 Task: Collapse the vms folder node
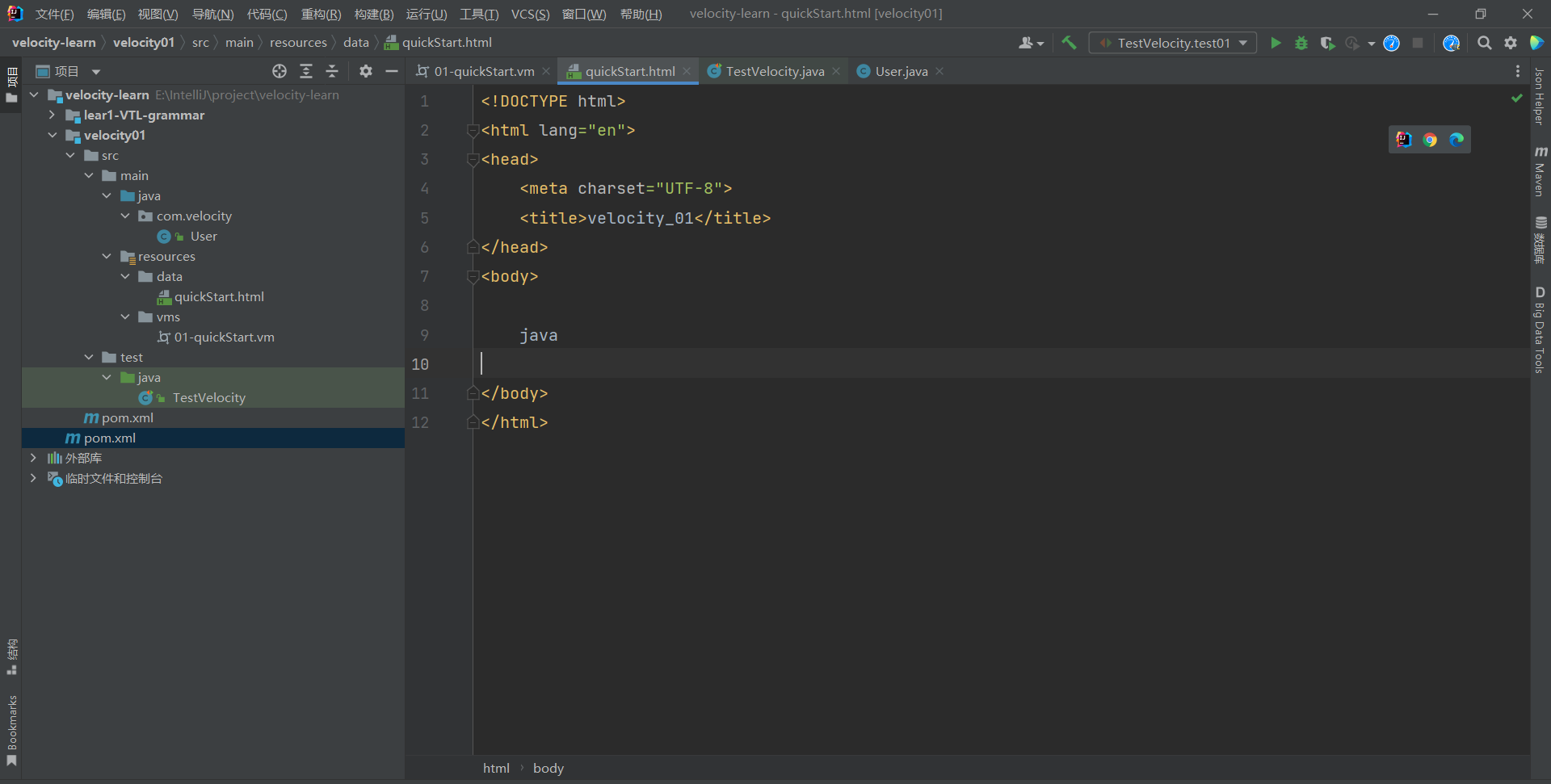pyautogui.click(x=125, y=317)
